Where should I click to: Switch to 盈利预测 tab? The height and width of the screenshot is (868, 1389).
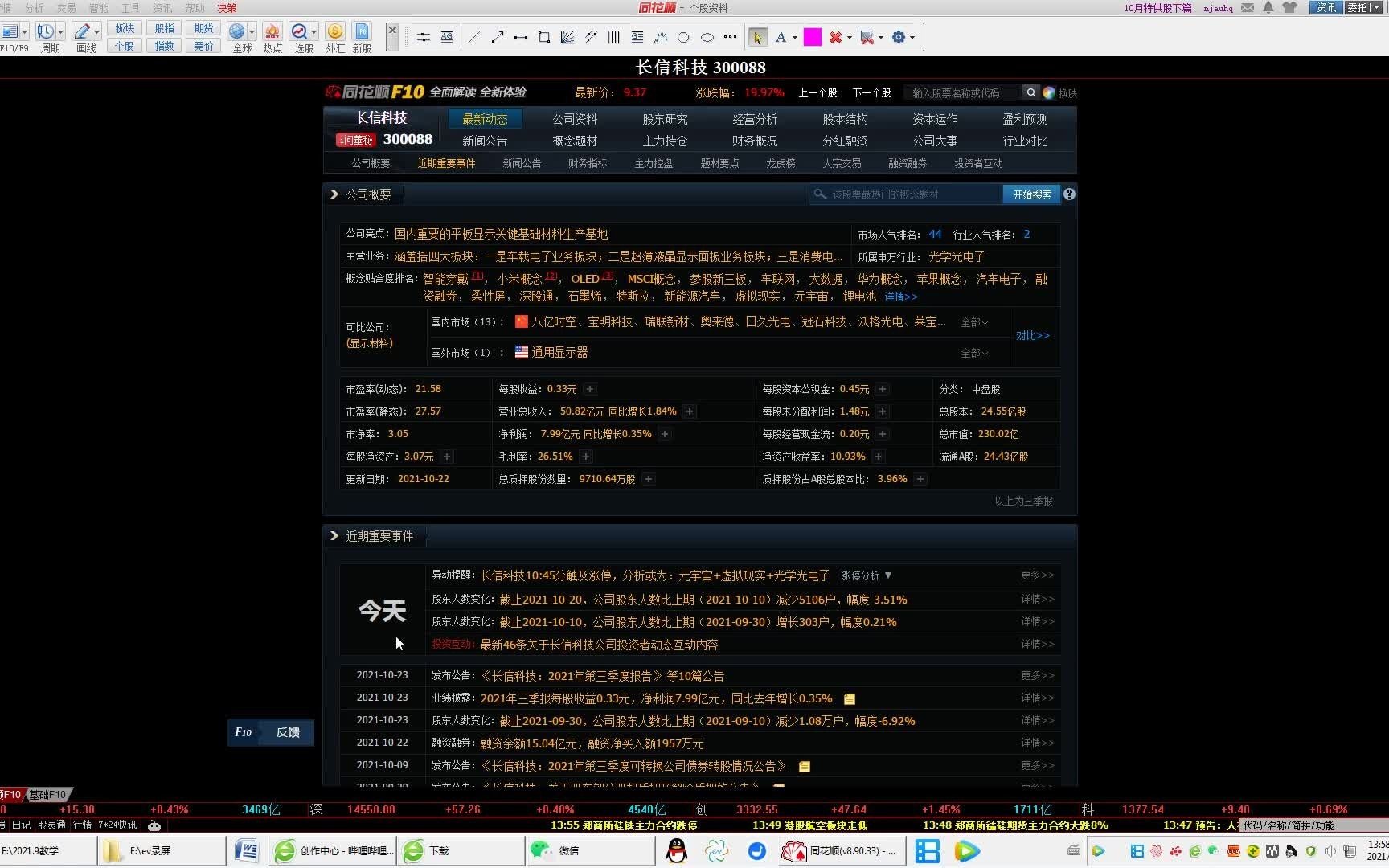[x=1025, y=119]
